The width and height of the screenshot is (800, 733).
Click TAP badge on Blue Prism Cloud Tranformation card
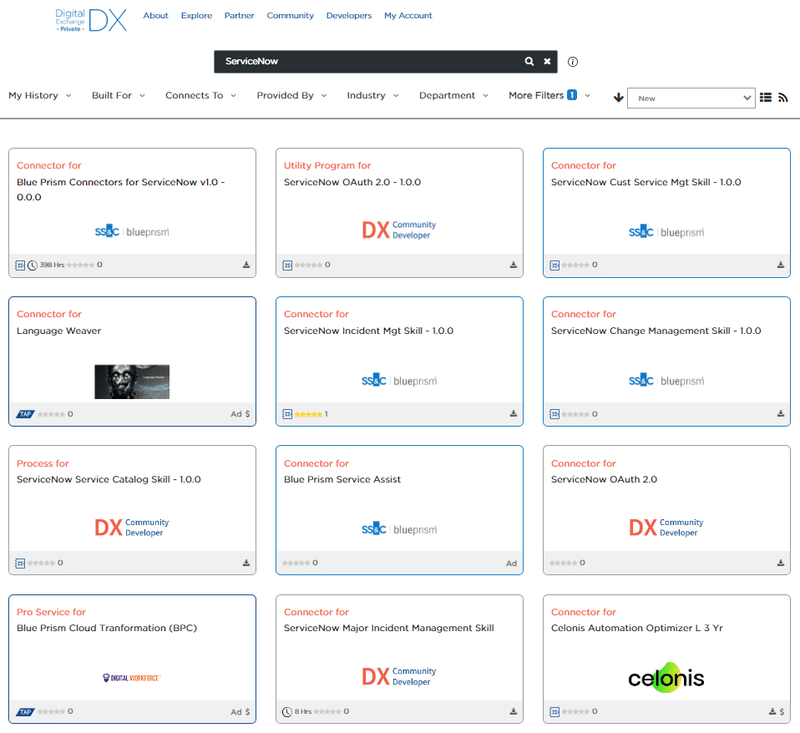pos(25,712)
